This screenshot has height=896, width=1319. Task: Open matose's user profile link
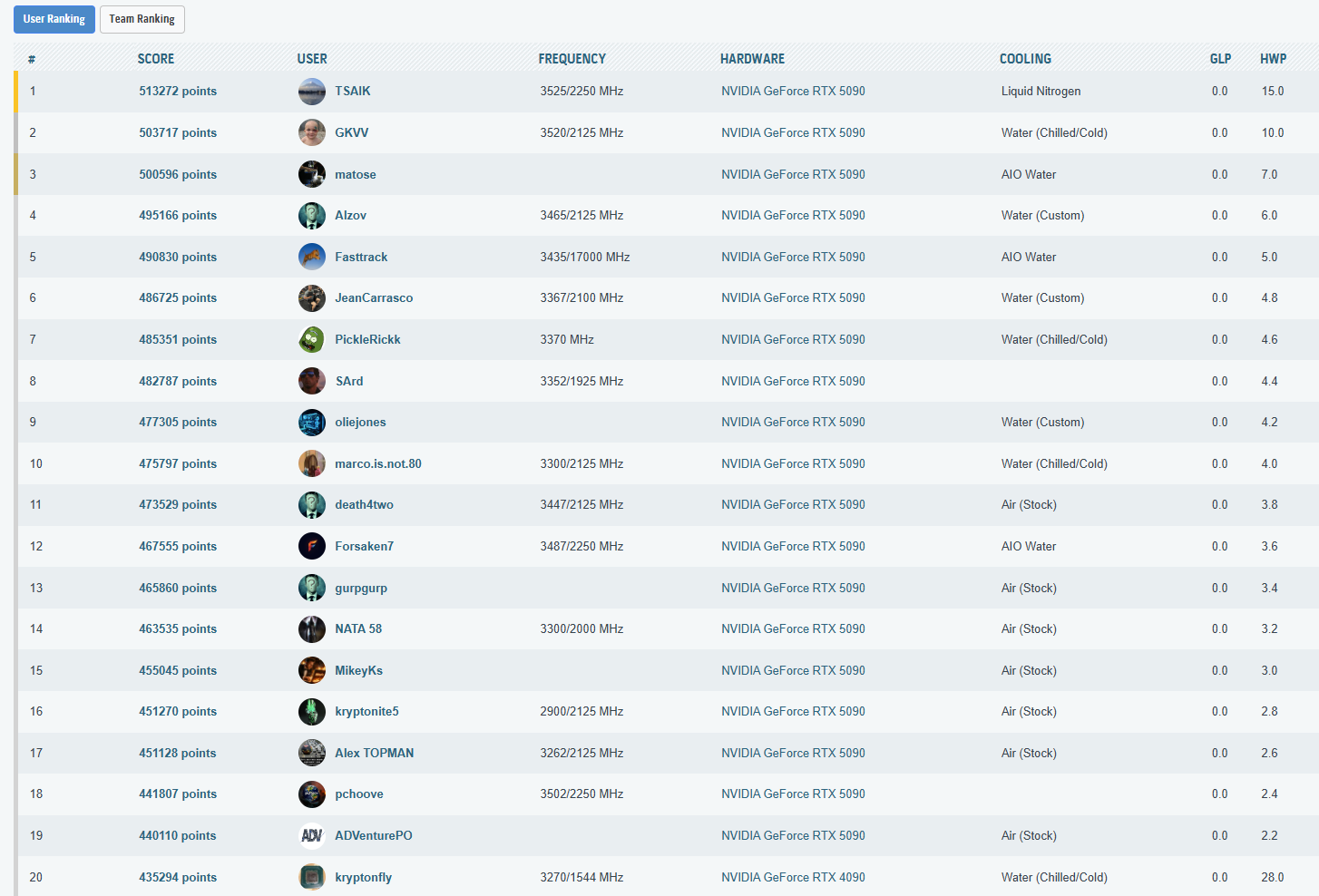pos(355,174)
